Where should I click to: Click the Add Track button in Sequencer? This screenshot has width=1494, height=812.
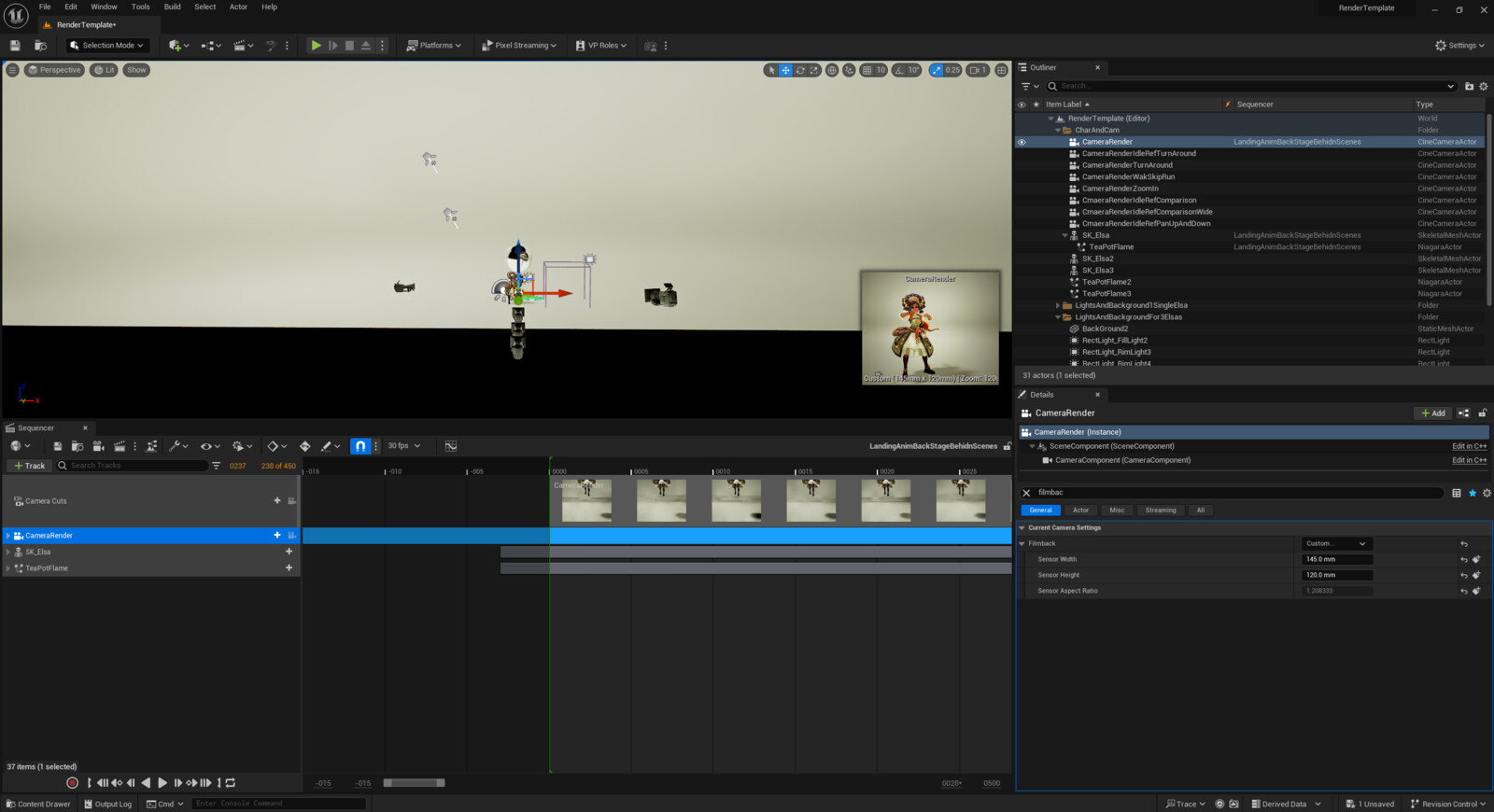30,466
